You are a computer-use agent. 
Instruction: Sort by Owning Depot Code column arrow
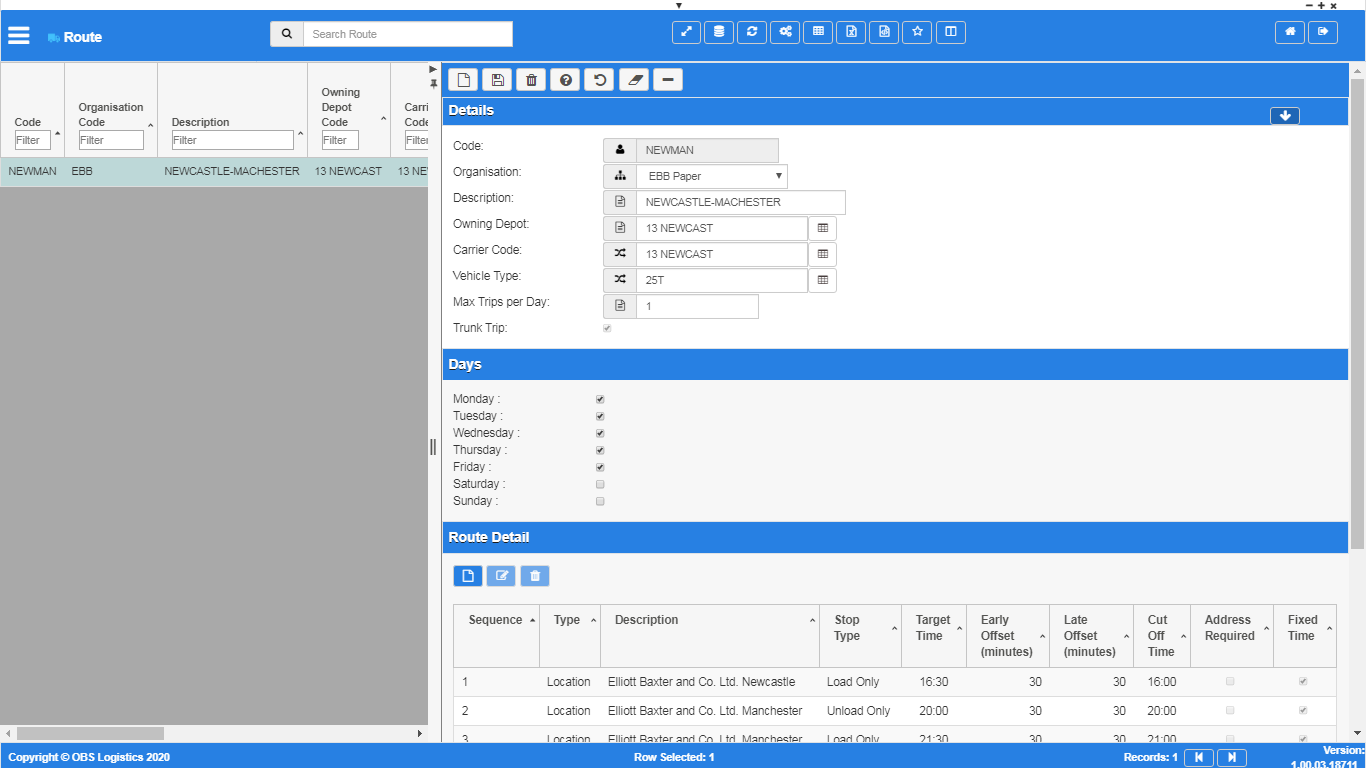pyautogui.click(x=383, y=118)
